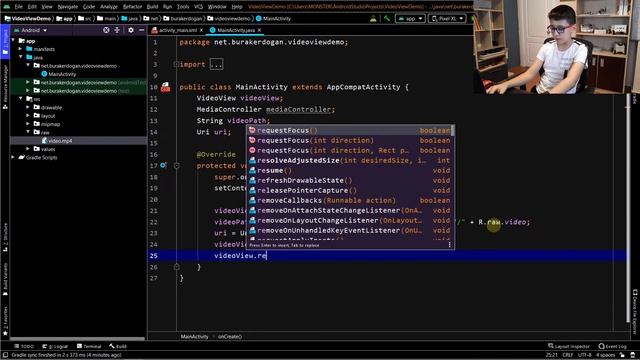Click the lock read-only icon in status bar
The image size is (640, 360).
pyautogui.click(x=622, y=355)
